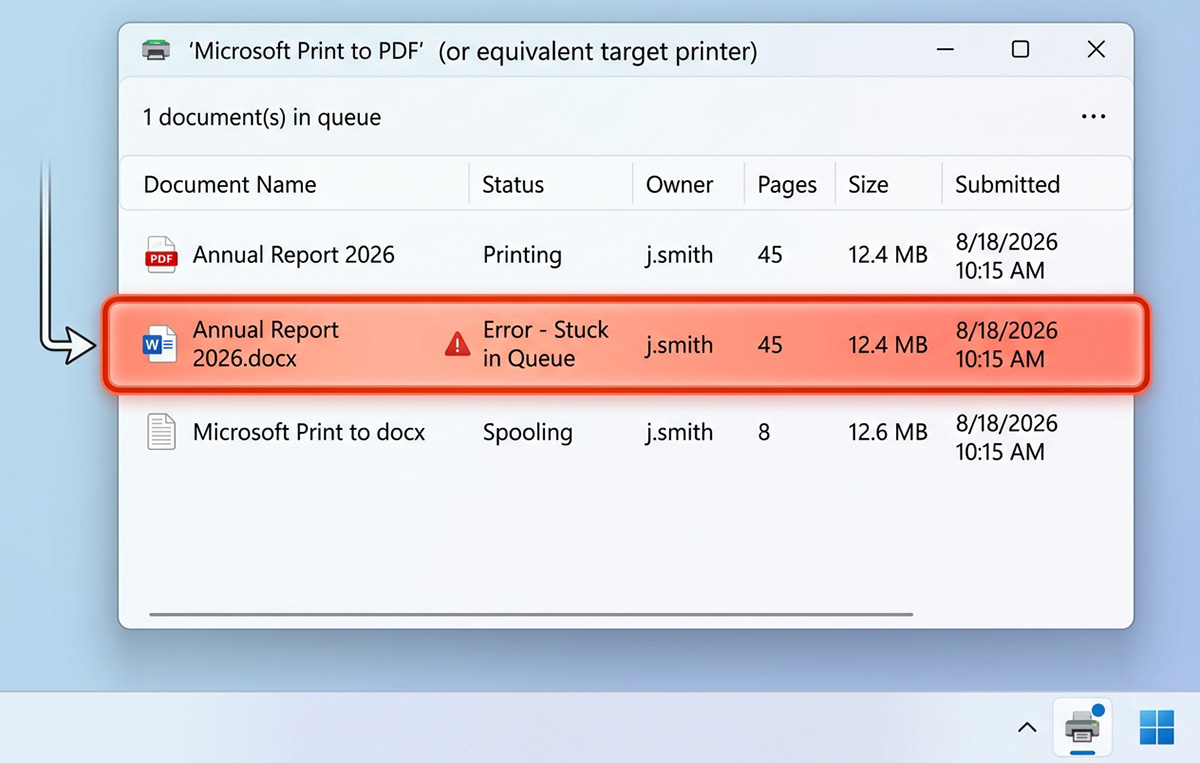Viewport: 1200px width, 763px height.
Task: Click the document icon beside Microsoft Print to docx
Action: [161, 433]
